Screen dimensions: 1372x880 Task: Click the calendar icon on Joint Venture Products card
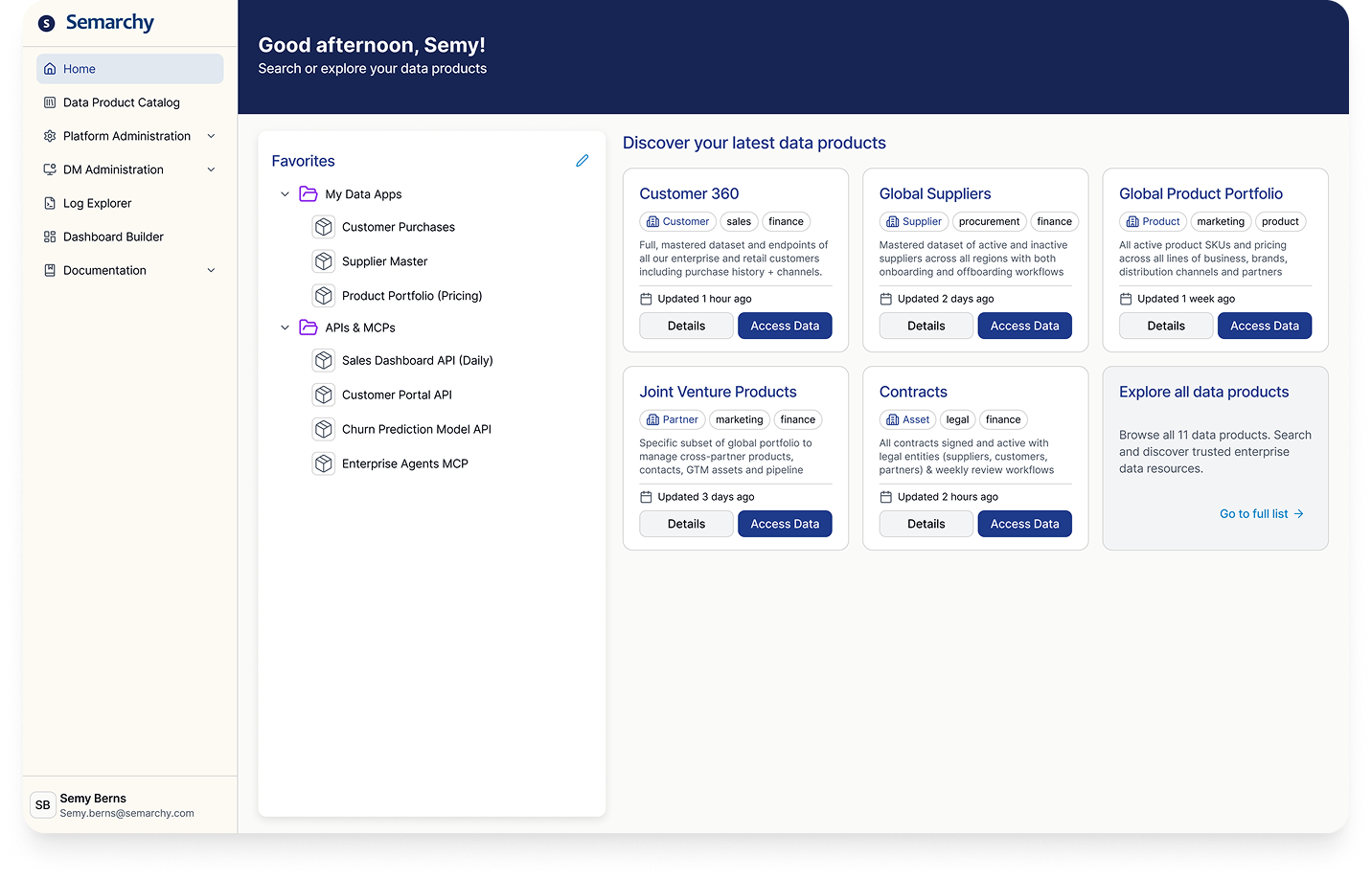coord(646,497)
